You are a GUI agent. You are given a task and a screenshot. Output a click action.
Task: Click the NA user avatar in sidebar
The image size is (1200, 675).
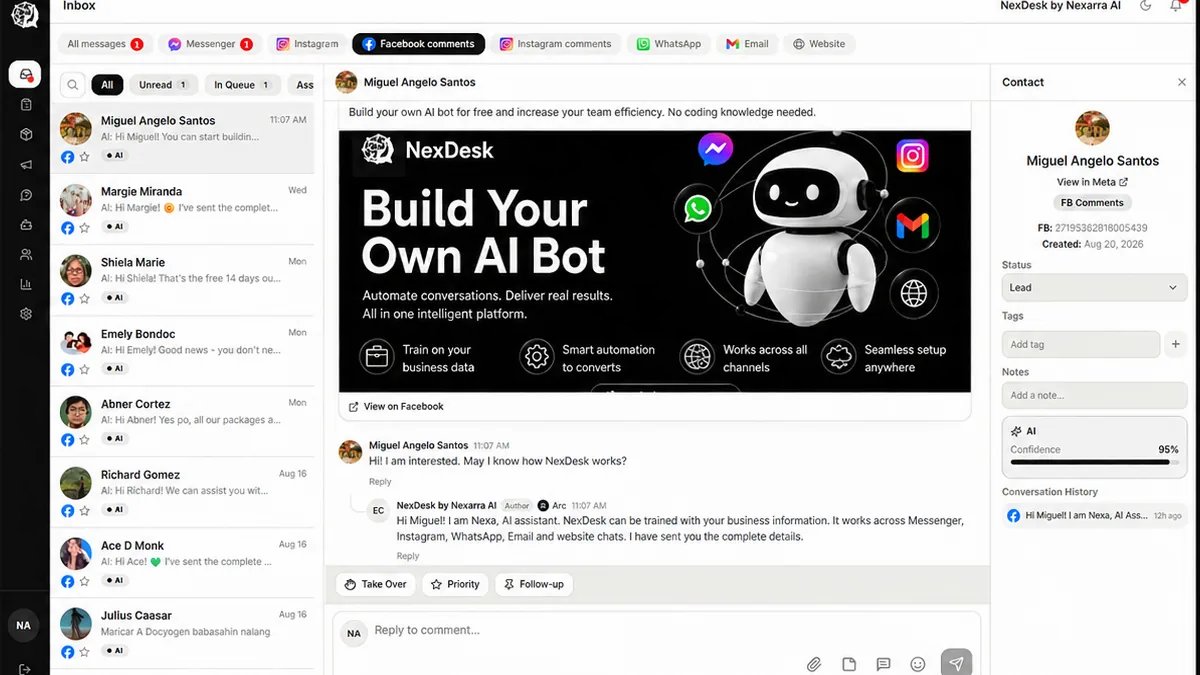(23, 625)
